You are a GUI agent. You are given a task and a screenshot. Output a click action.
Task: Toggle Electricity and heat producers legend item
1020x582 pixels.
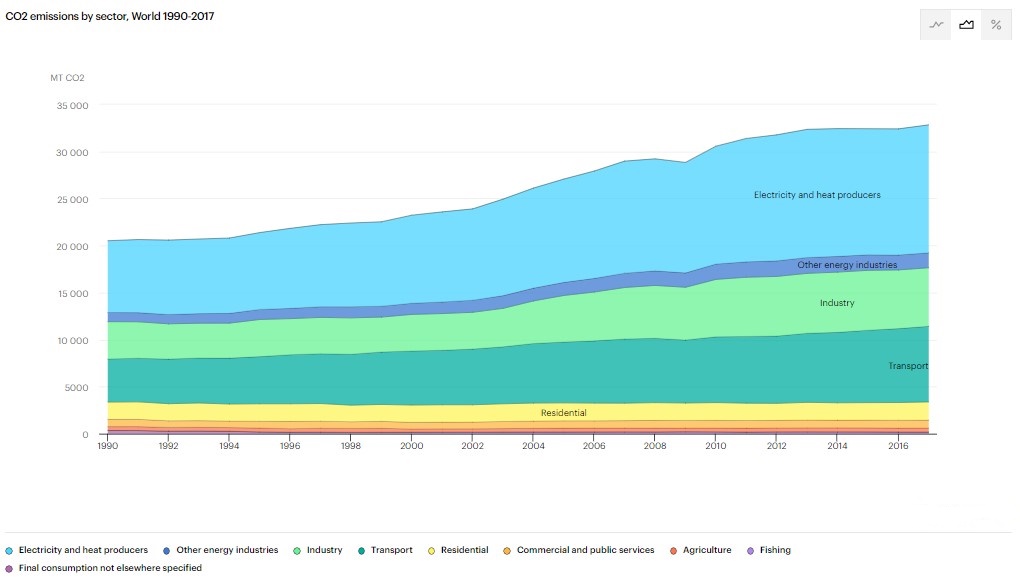coord(82,550)
